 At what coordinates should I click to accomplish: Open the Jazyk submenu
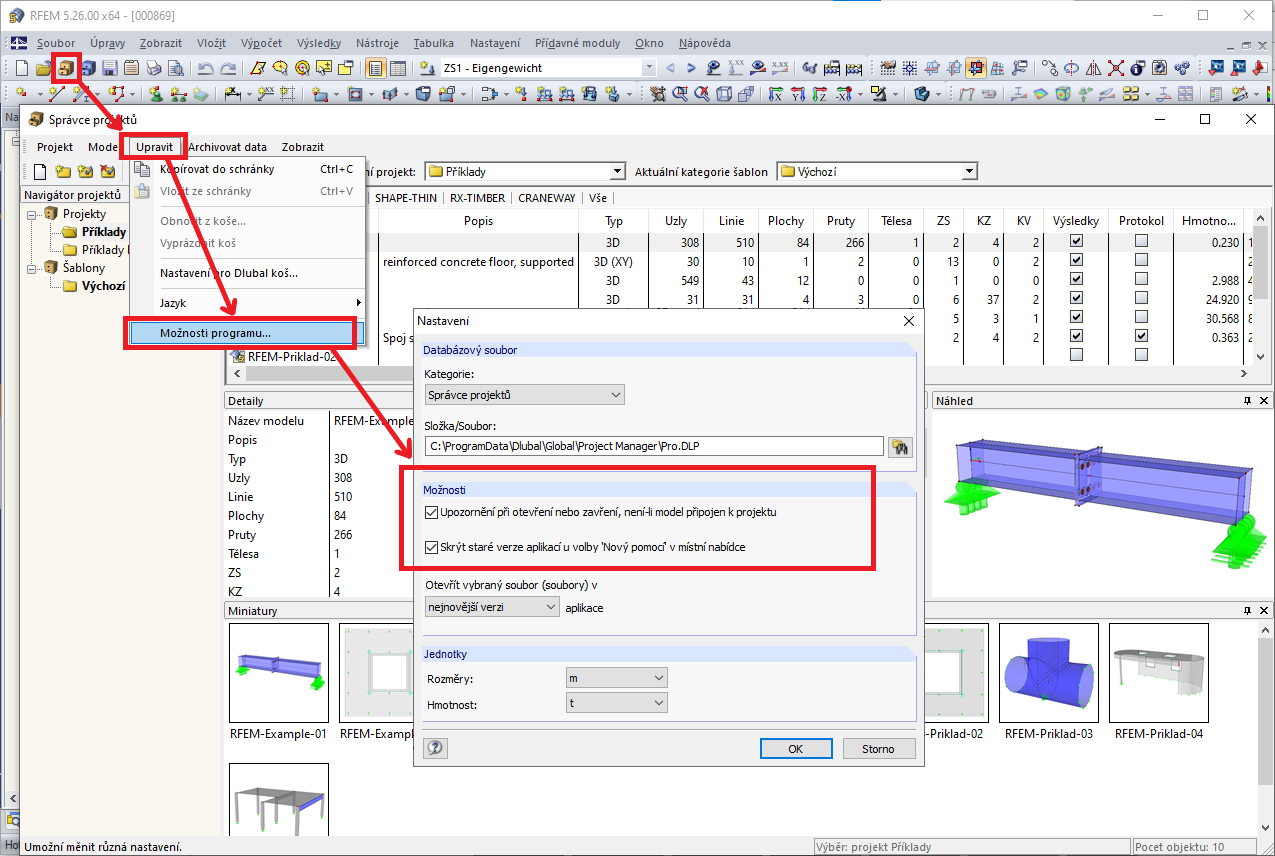pos(247,303)
